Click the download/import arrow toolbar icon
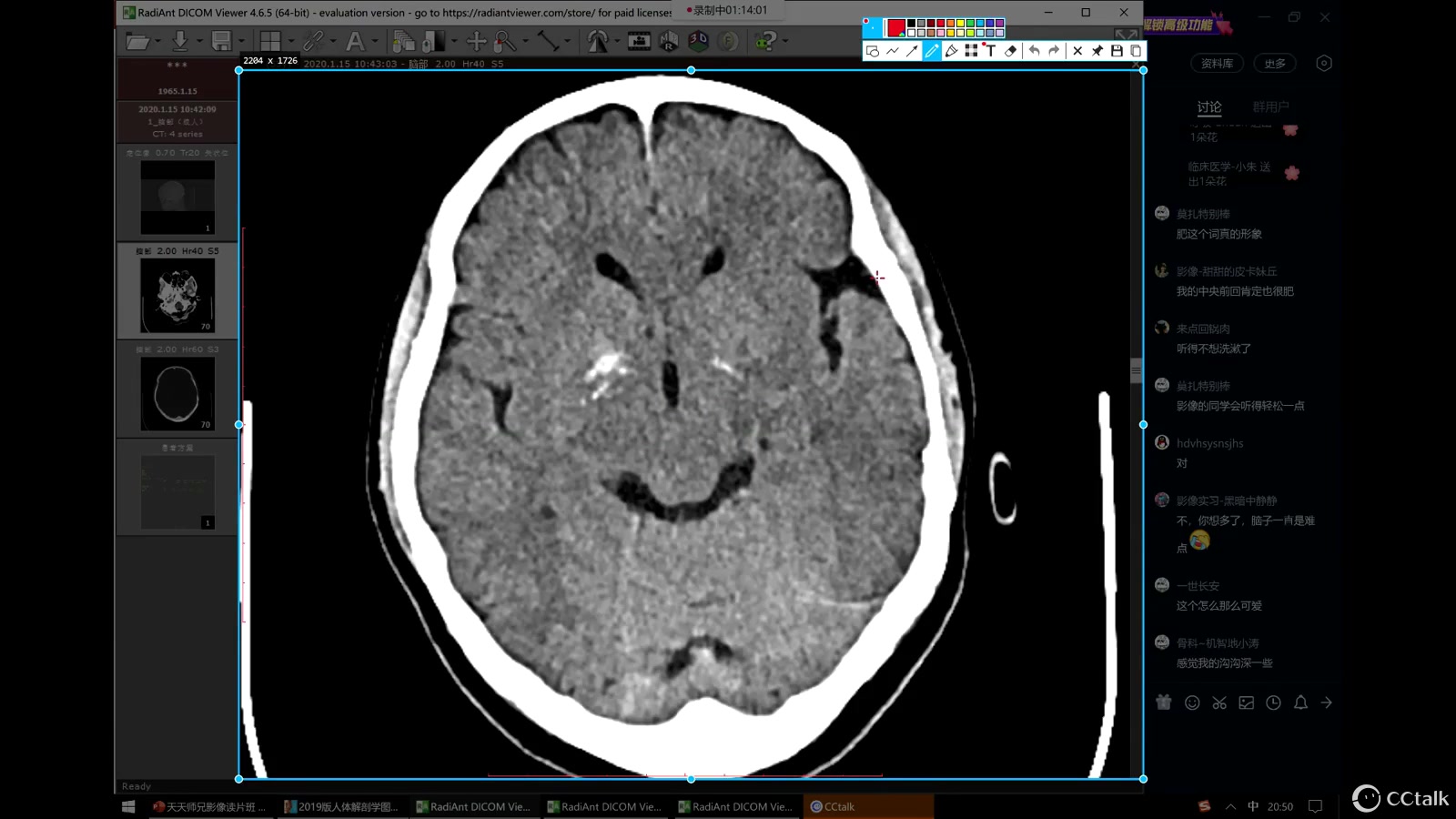 (180, 41)
